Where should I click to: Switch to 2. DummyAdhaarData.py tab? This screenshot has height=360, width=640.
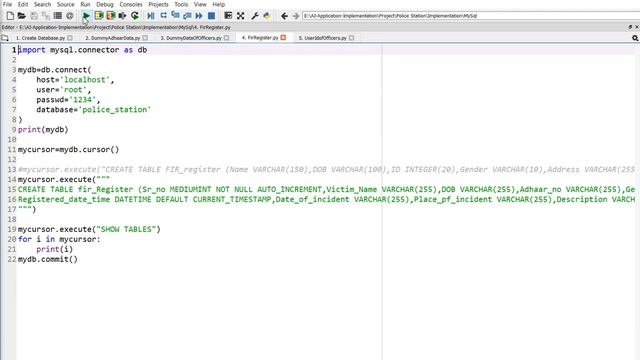112,38
